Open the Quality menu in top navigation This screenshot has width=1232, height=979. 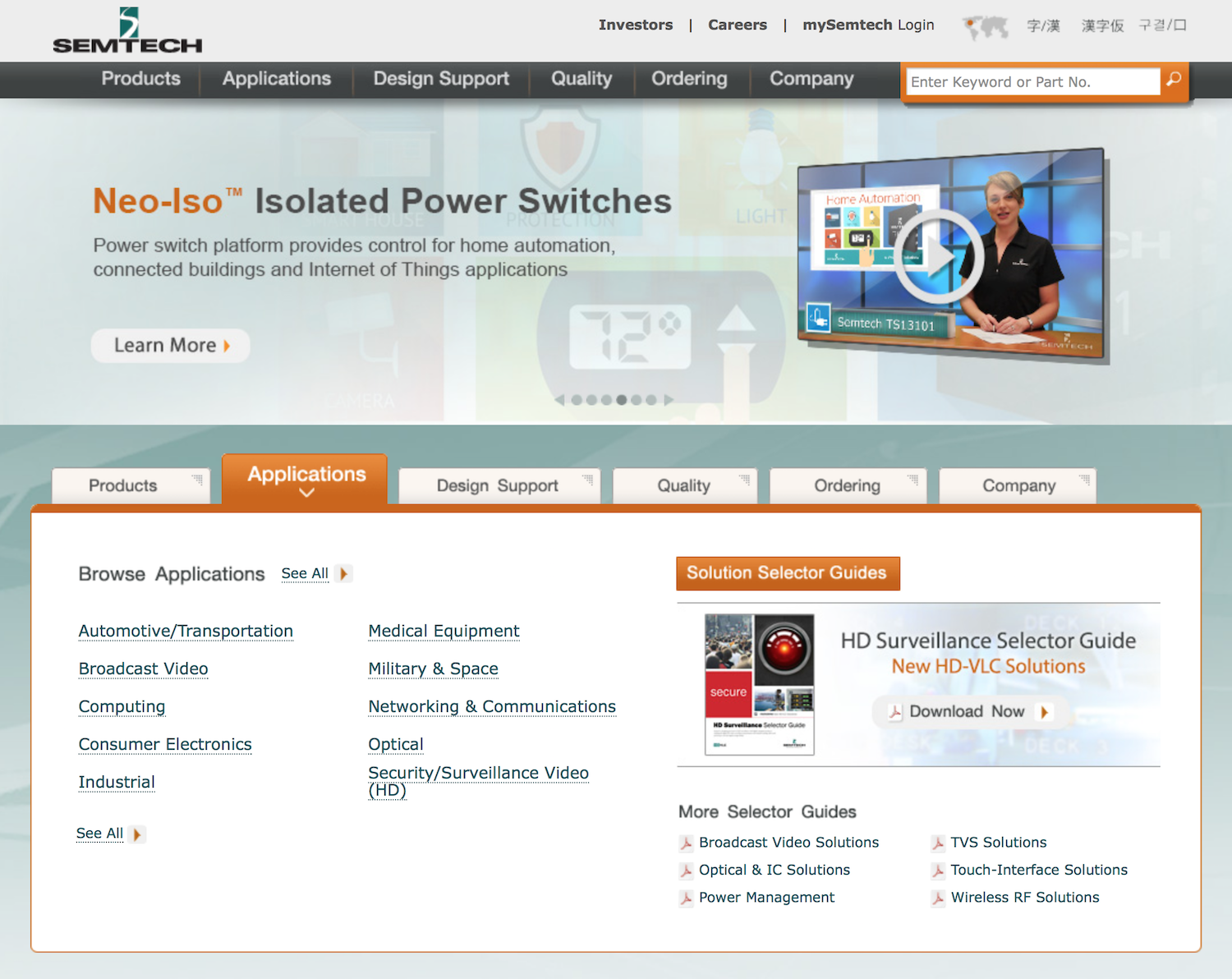point(582,79)
